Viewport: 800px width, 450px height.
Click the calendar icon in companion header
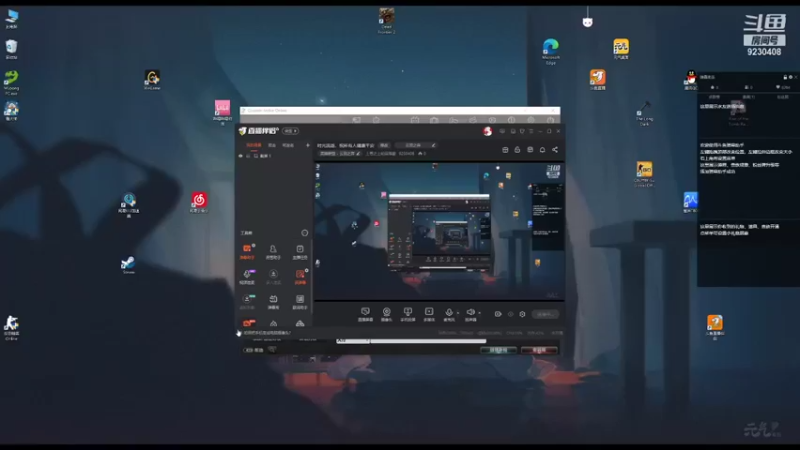click(505, 149)
